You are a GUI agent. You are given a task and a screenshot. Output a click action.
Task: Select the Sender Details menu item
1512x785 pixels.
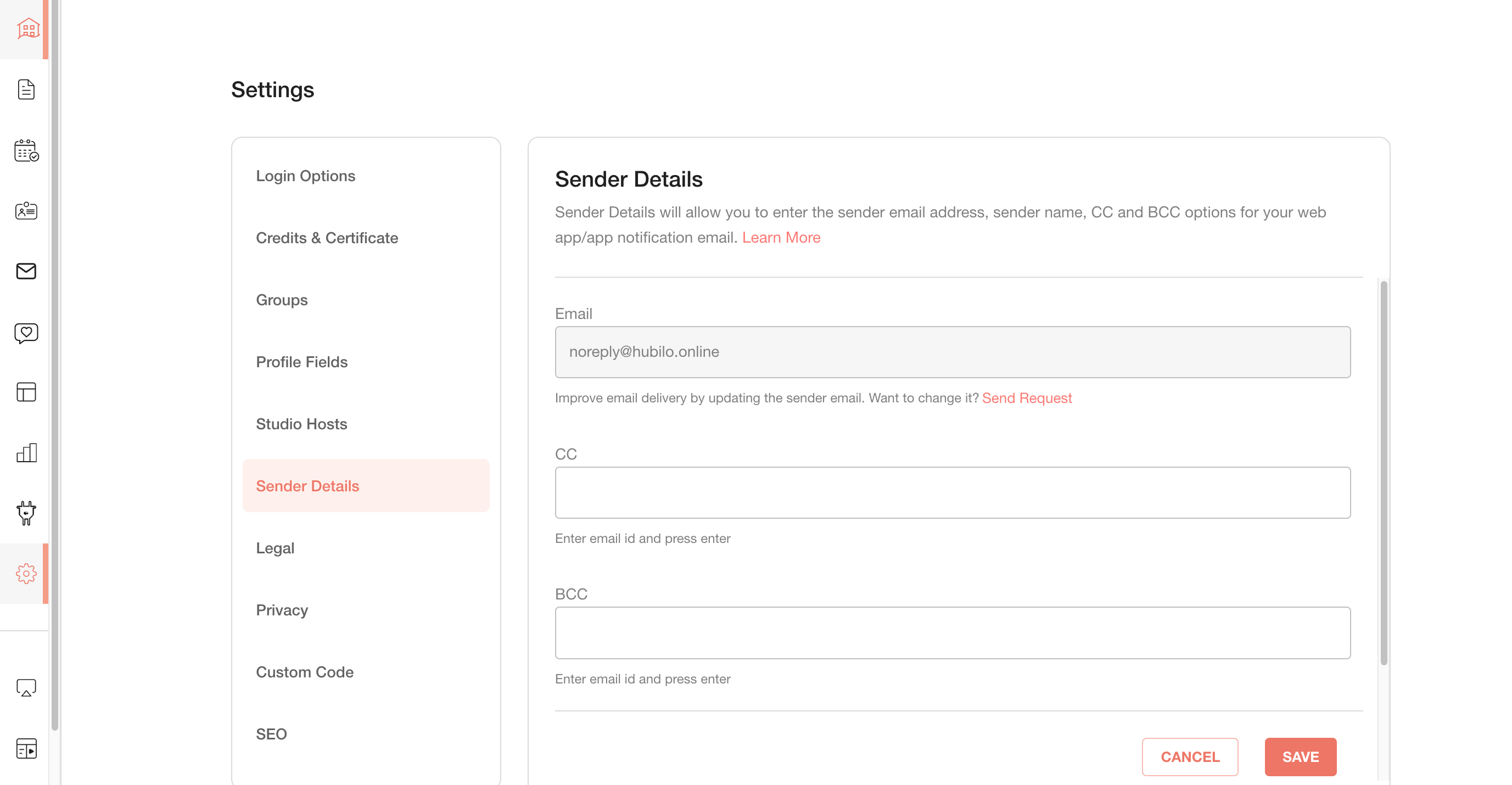click(x=366, y=486)
